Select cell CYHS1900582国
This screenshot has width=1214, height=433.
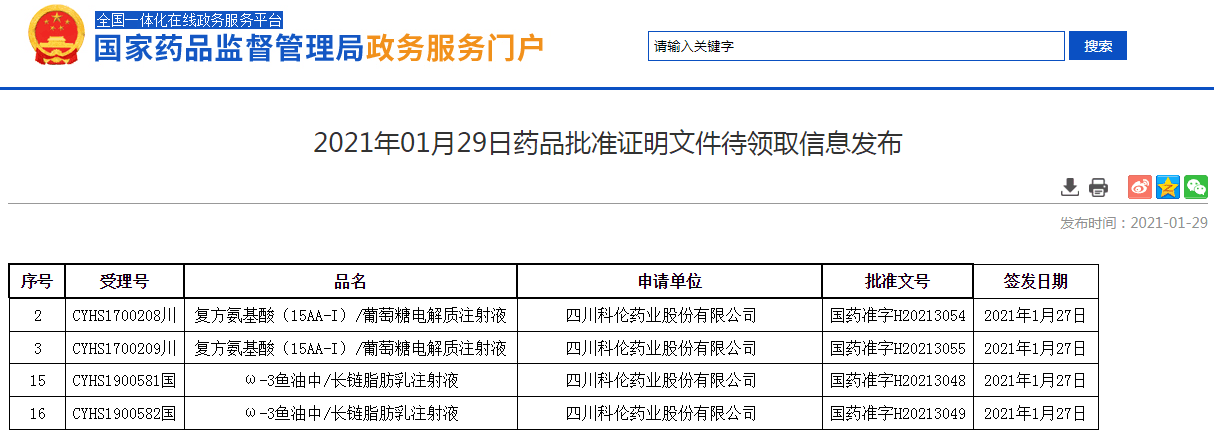pos(125,412)
